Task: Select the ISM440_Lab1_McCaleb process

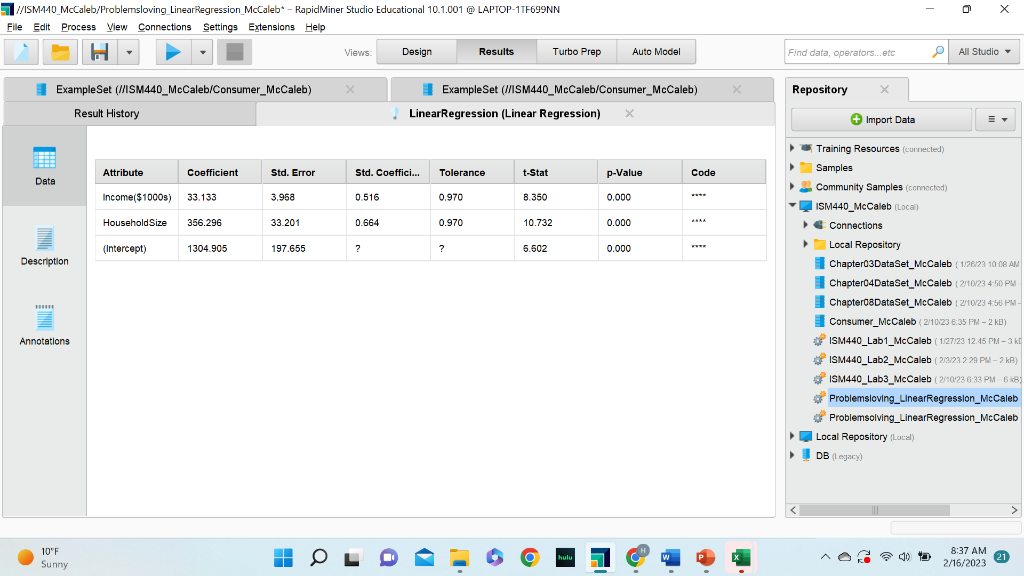Action: (x=880, y=341)
